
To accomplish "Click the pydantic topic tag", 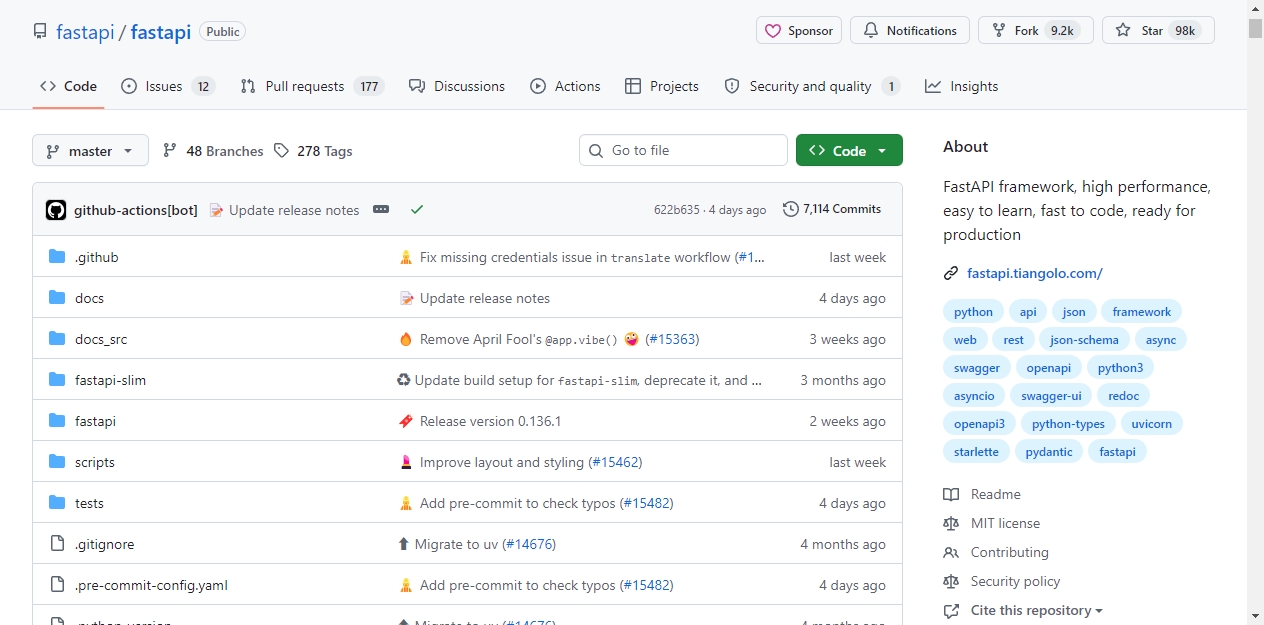I will pyautogui.click(x=1049, y=452).
